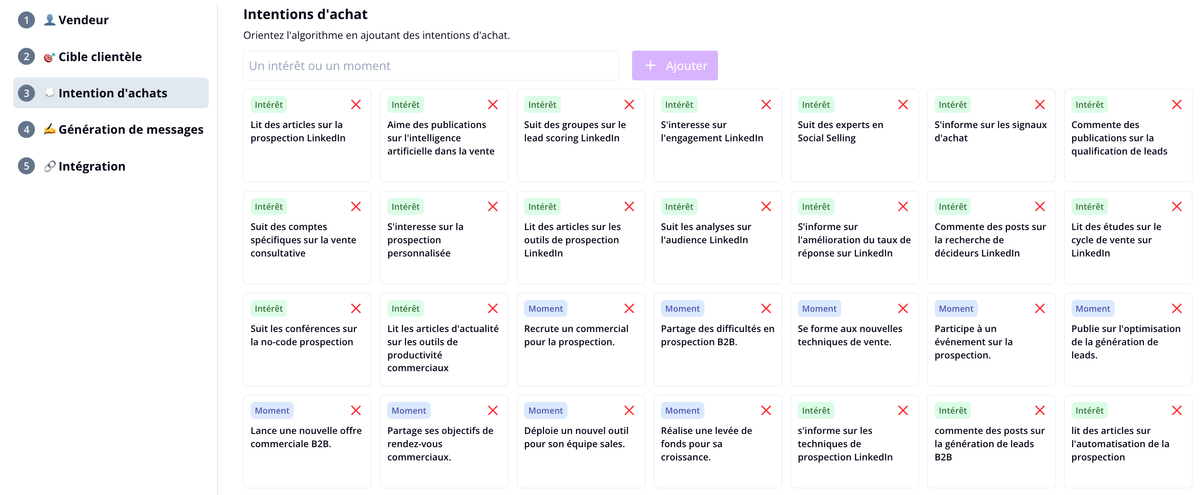Remove 'Lance une nouvelle offre commerciale B2B' card
The height and width of the screenshot is (495, 1200).
click(x=356, y=411)
